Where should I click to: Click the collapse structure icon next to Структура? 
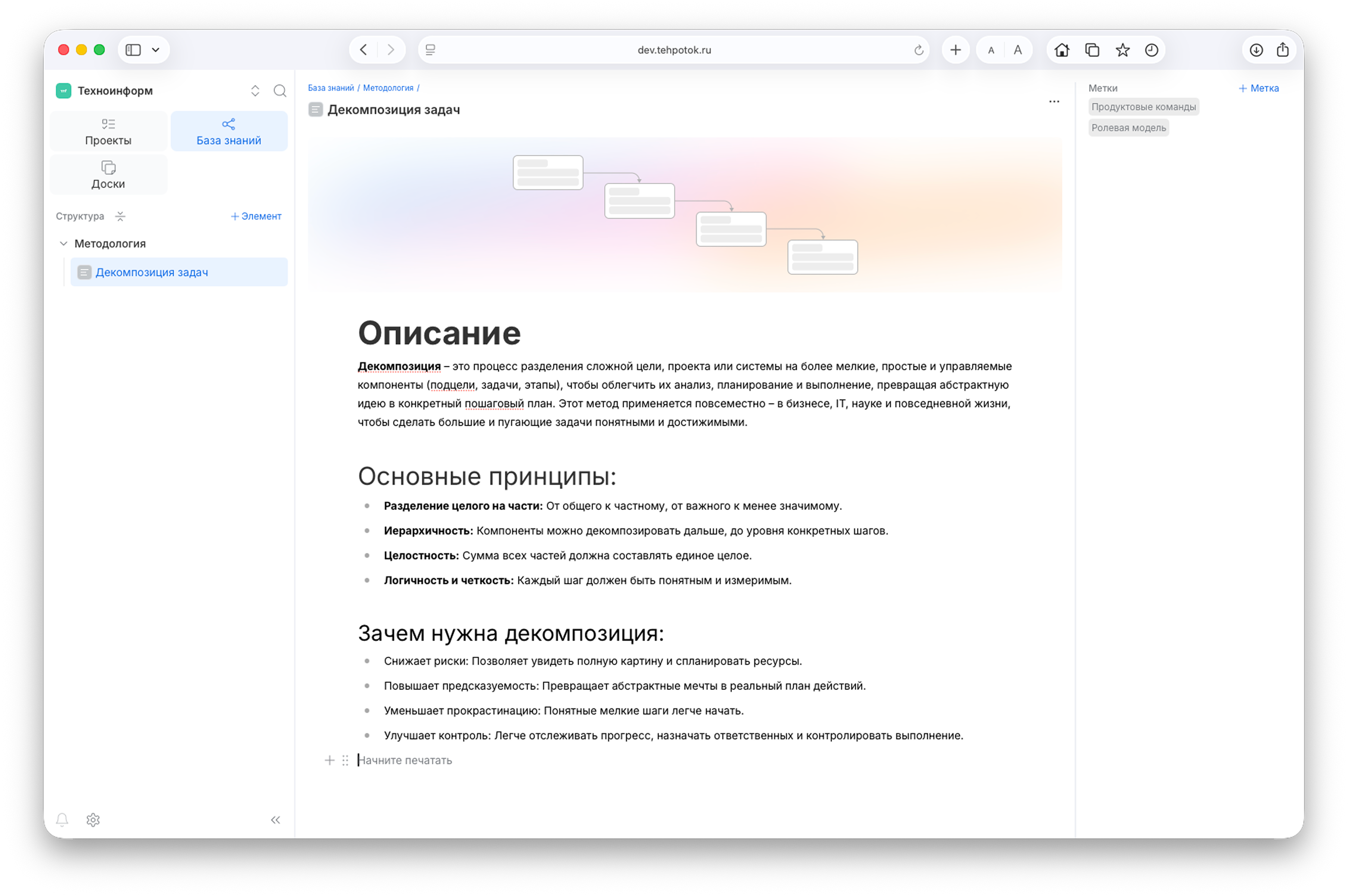pos(120,216)
